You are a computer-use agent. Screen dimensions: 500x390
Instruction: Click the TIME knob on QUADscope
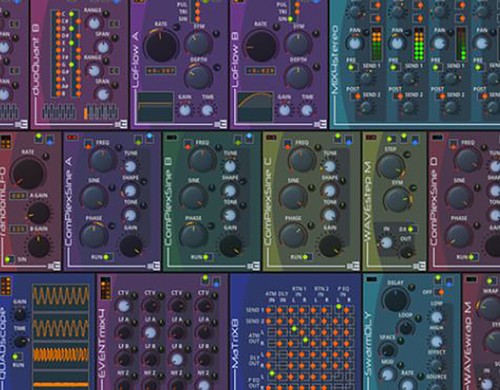click(21, 341)
